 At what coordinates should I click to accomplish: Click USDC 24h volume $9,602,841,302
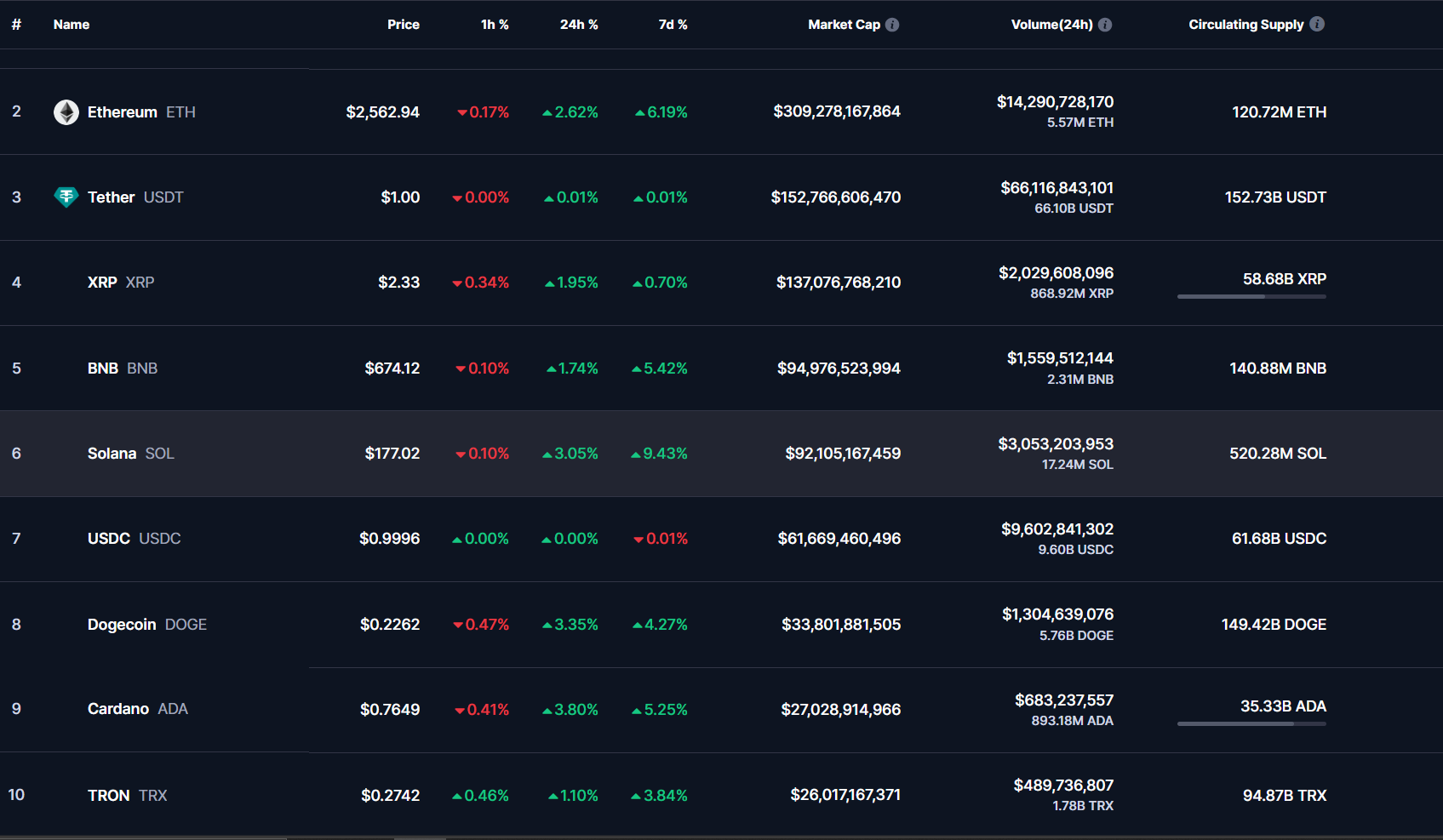tap(1057, 529)
